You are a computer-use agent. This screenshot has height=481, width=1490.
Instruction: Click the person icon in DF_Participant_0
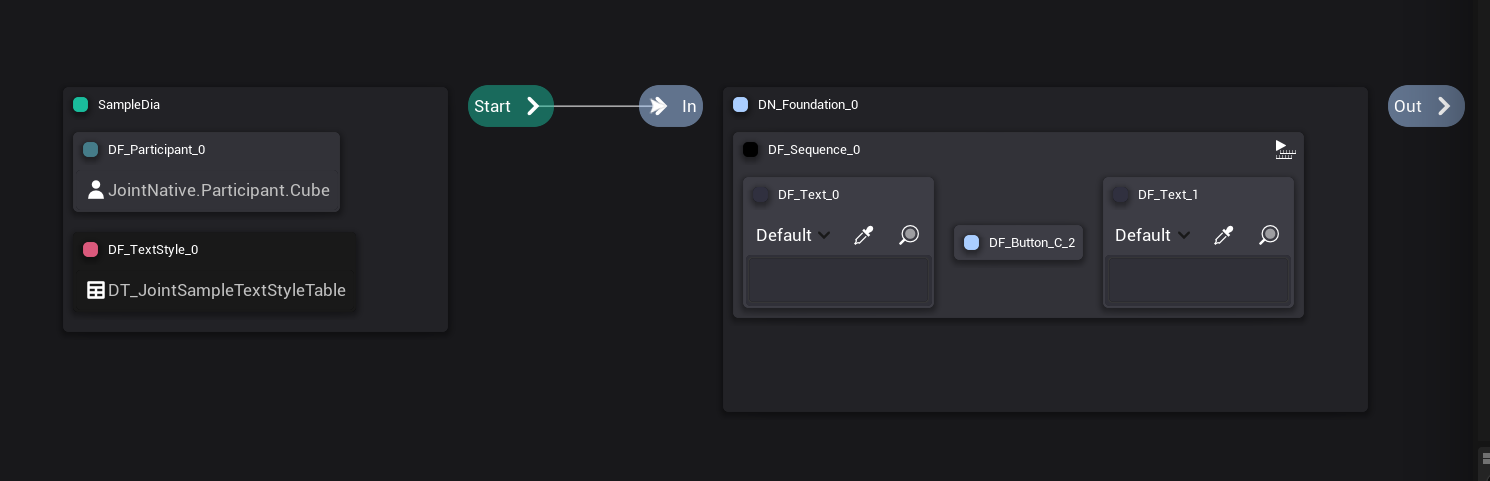click(x=96, y=190)
